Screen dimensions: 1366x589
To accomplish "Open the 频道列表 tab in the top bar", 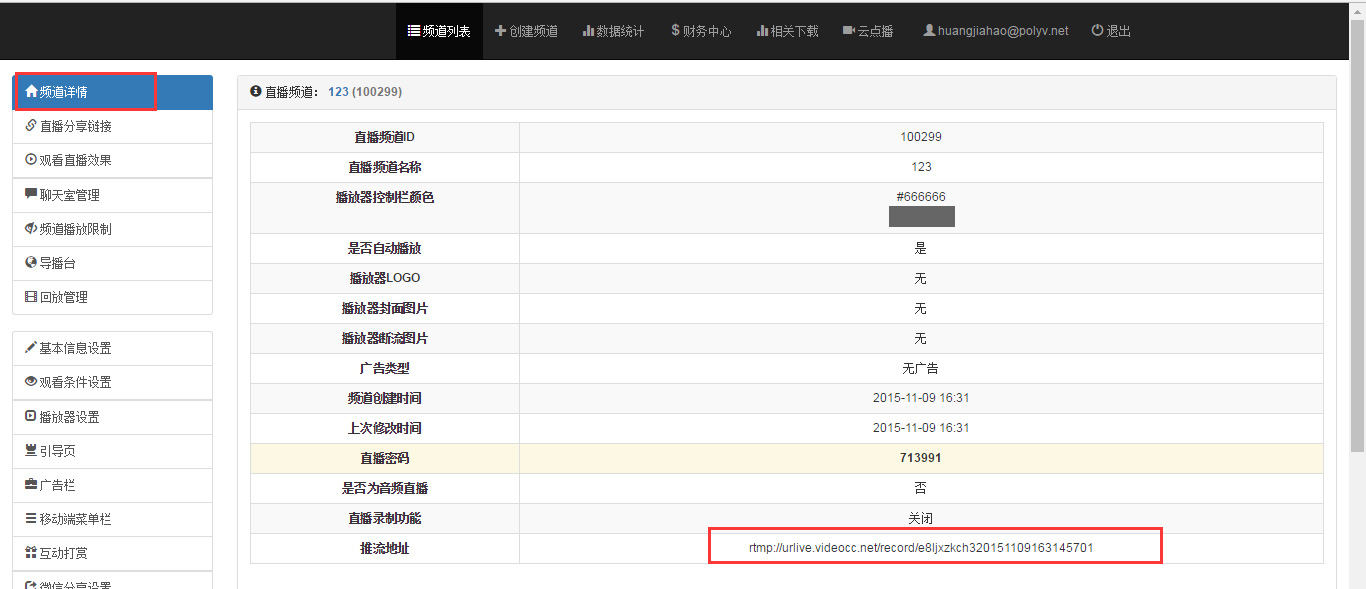I will pyautogui.click(x=439, y=31).
